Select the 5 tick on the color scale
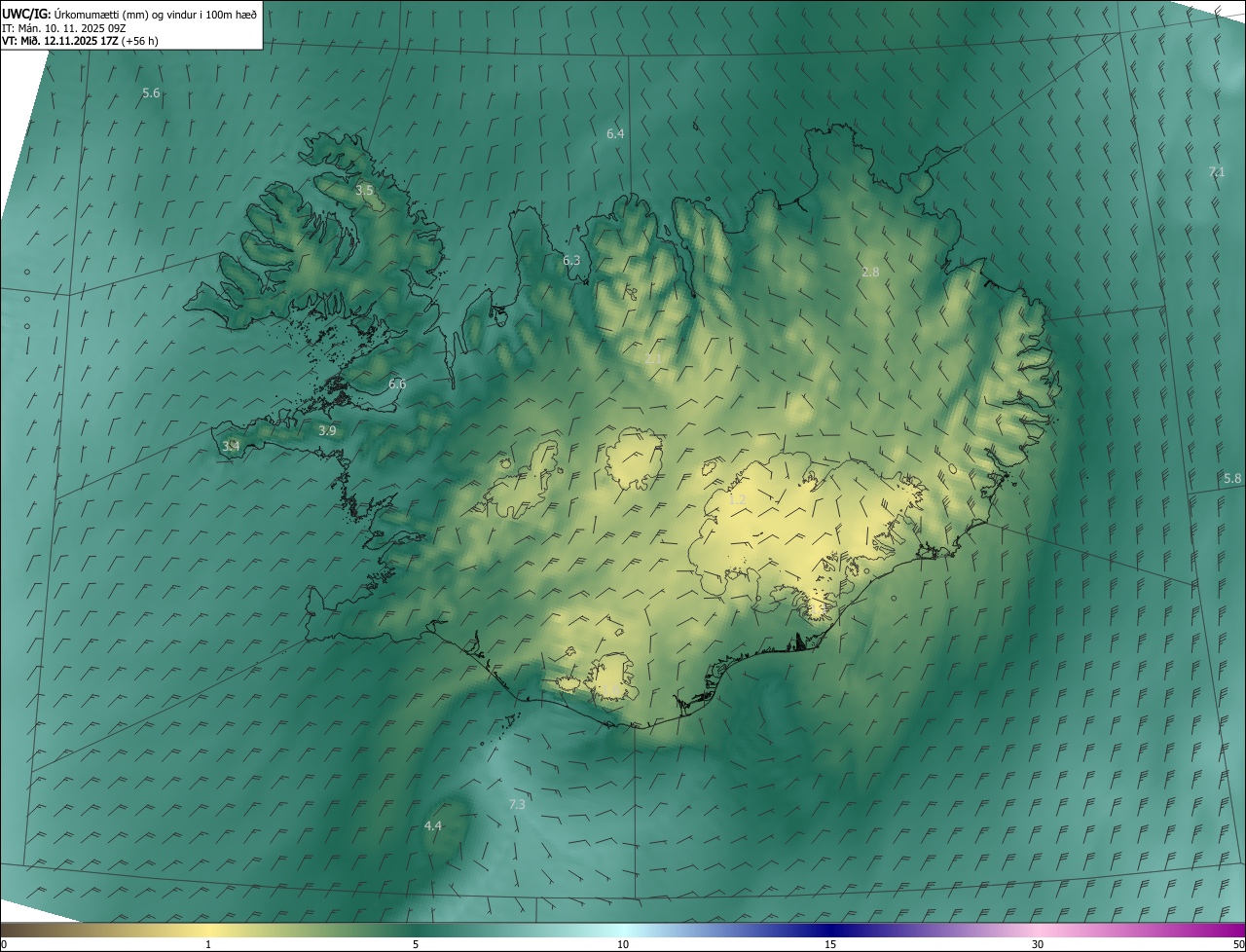The image size is (1246, 952). [x=416, y=945]
